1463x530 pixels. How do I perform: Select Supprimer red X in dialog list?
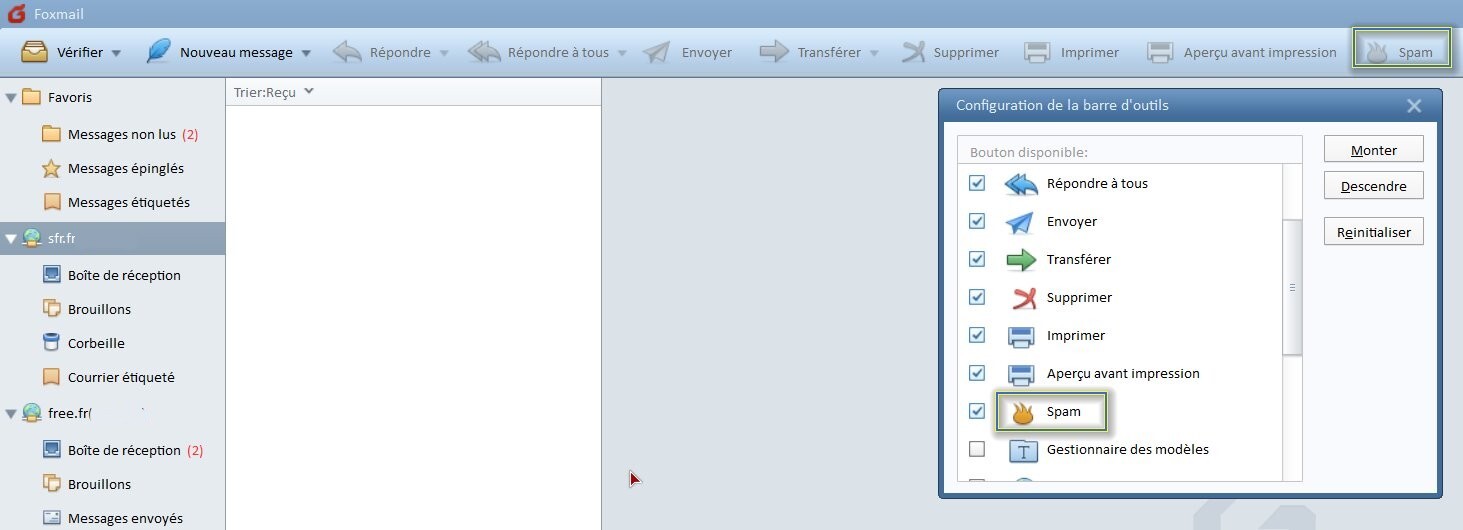(x=1023, y=298)
